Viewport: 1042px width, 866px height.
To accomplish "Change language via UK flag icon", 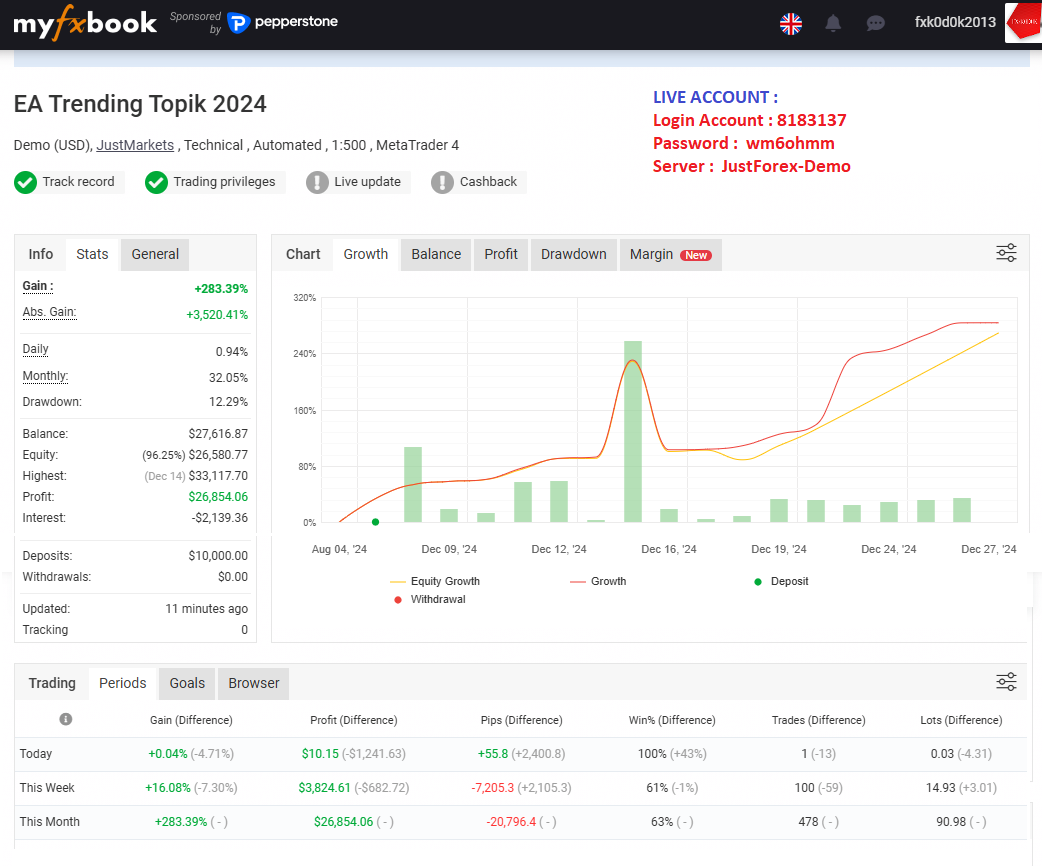I will [791, 23].
